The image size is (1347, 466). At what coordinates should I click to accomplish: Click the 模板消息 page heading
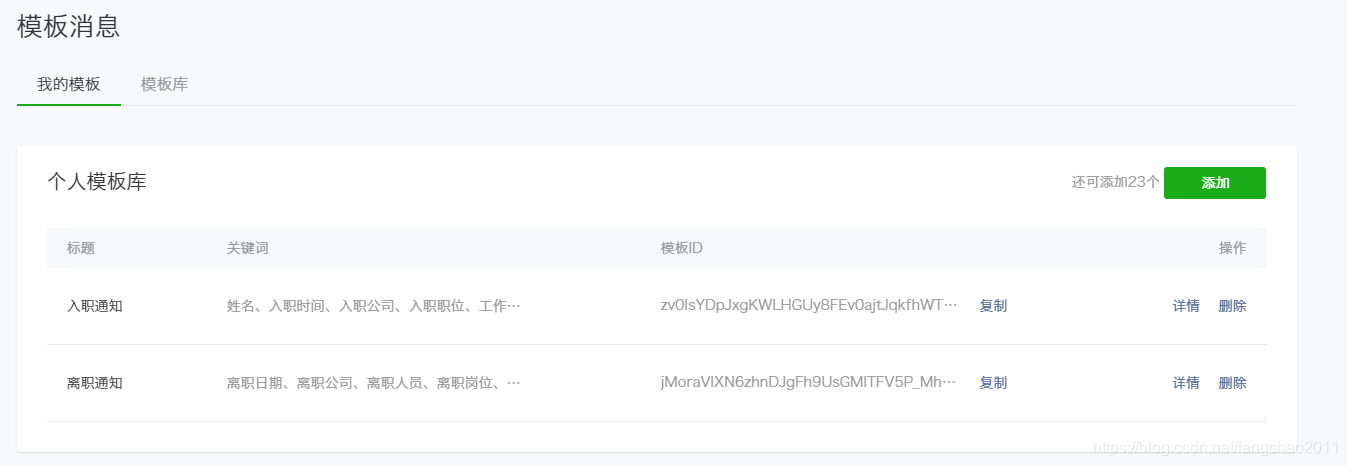[x=69, y=27]
